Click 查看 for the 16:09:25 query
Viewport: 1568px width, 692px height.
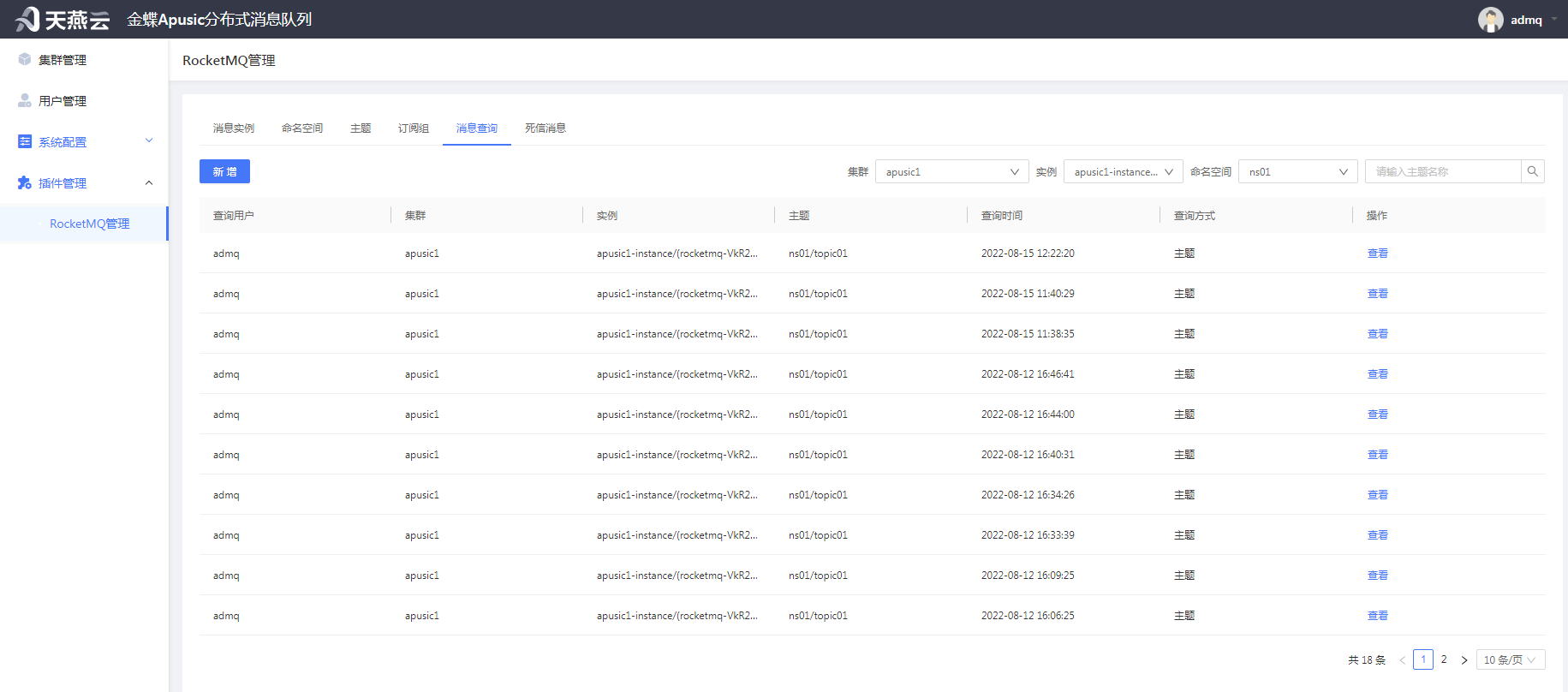(x=1378, y=575)
